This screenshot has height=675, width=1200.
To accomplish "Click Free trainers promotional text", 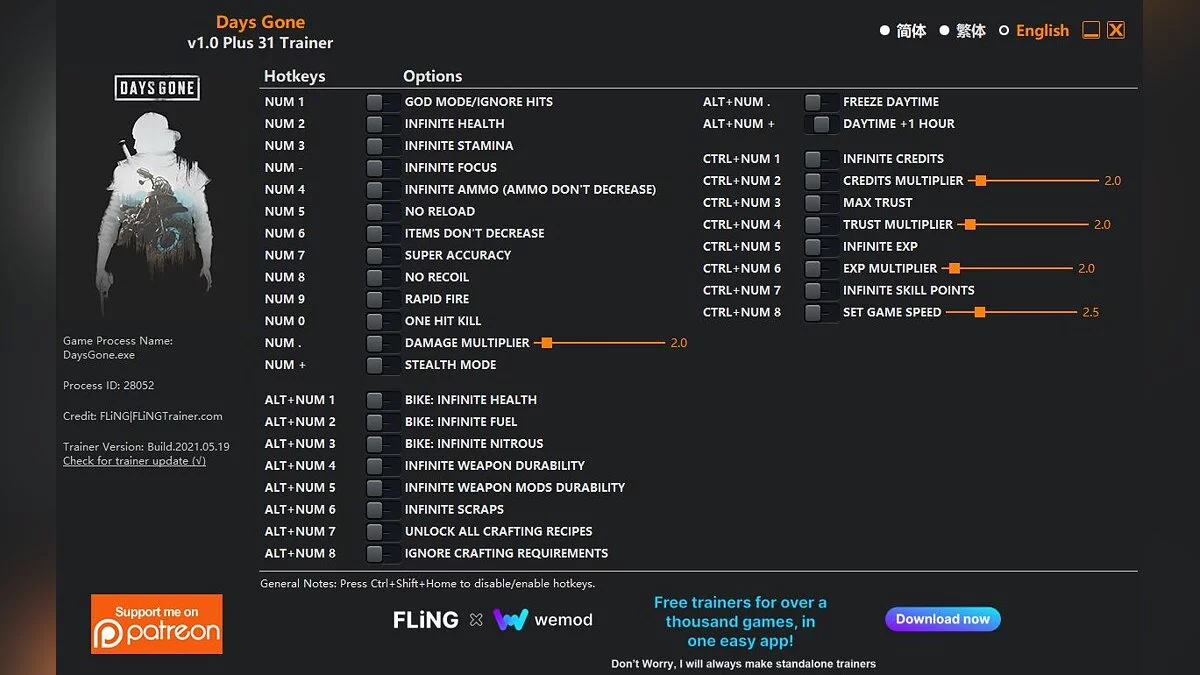I will click(740, 622).
